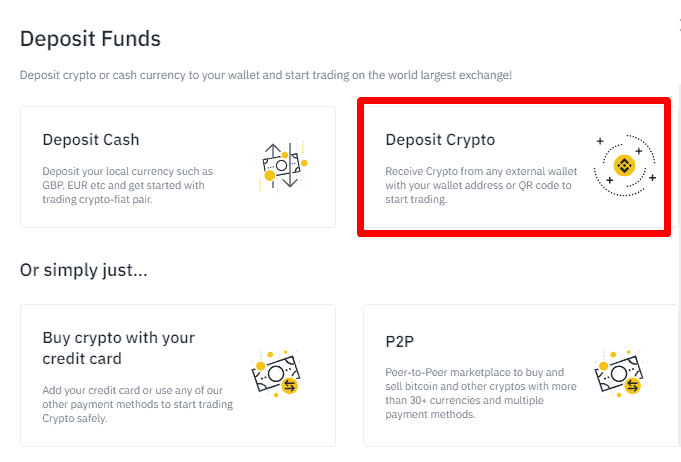Click the Deposit Cash local currency description
Screen dimensions: 681x462
click(127, 185)
